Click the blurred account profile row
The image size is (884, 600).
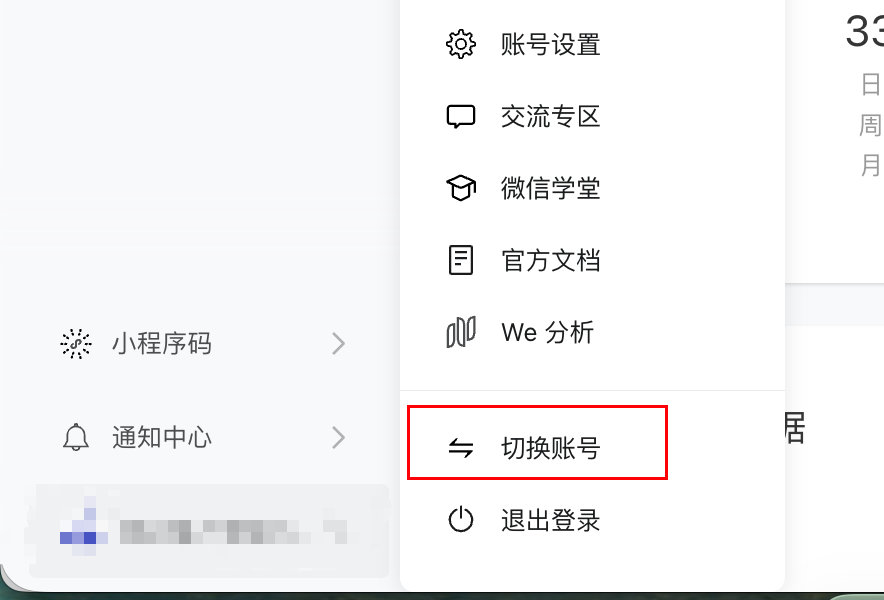[209, 531]
